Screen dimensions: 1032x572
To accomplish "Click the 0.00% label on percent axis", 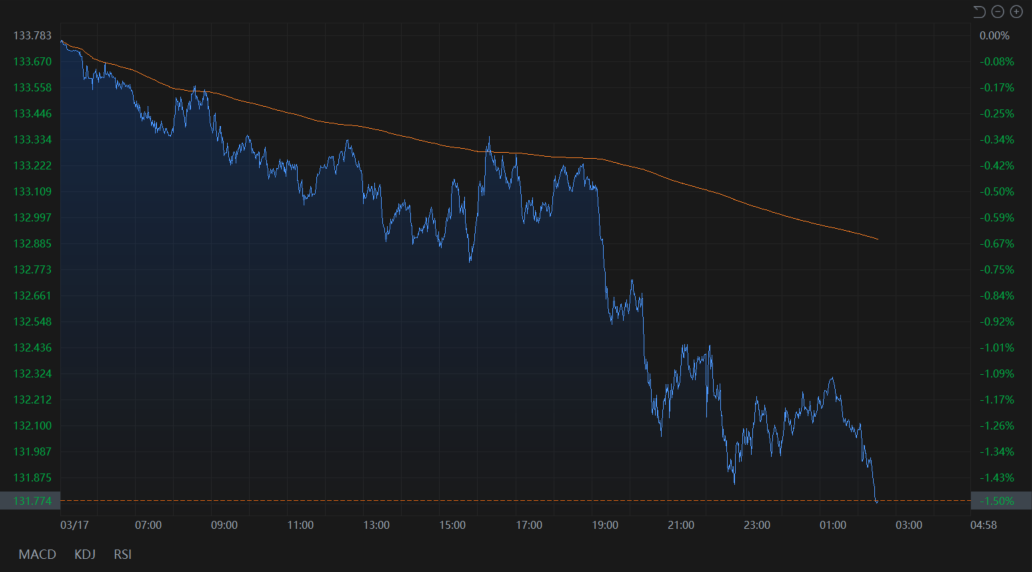I will click(994, 36).
